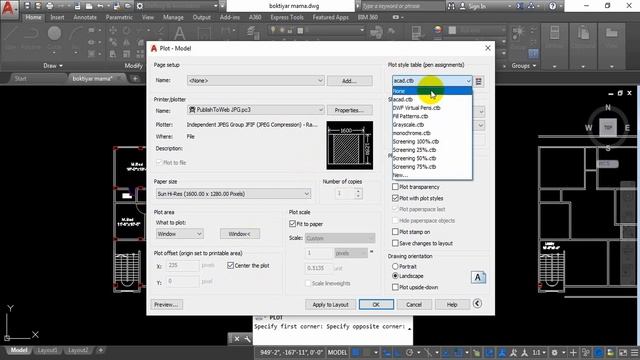
Task: Uncheck Center the plot
Action: (x=230, y=265)
